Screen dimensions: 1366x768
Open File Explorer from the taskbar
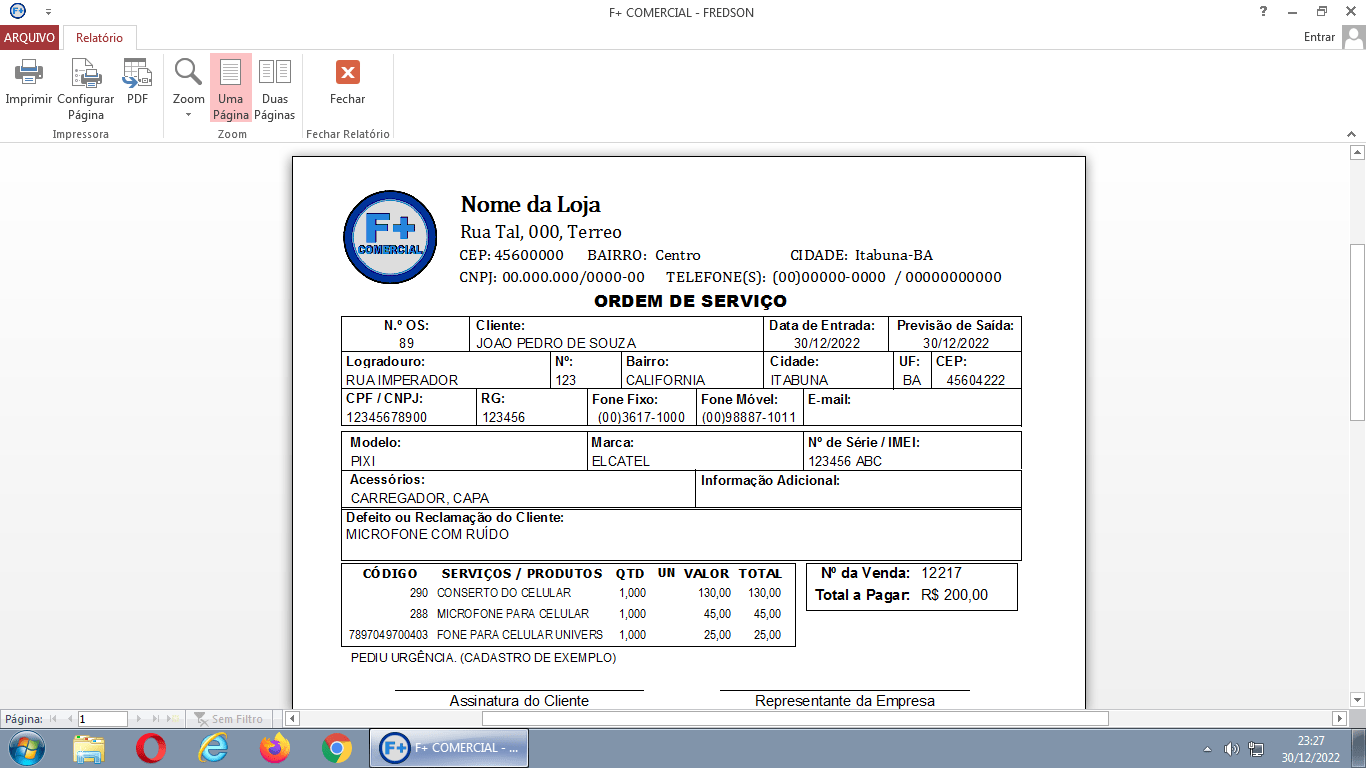(x=89, y=748)
